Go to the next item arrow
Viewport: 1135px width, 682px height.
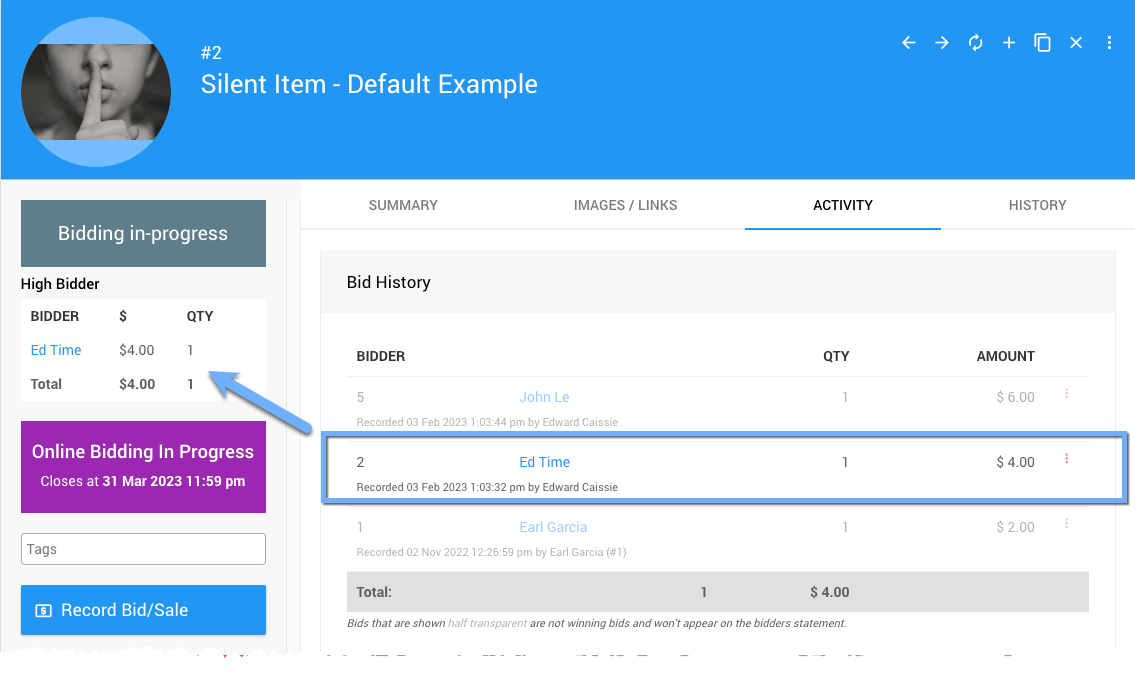(x=942, y=43)
